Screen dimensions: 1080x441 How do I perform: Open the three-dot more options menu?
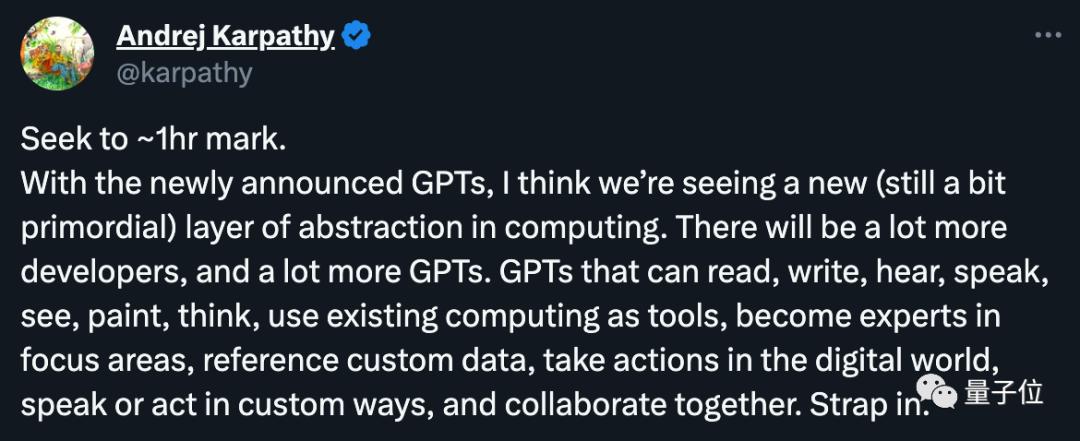pos(1048,35)
